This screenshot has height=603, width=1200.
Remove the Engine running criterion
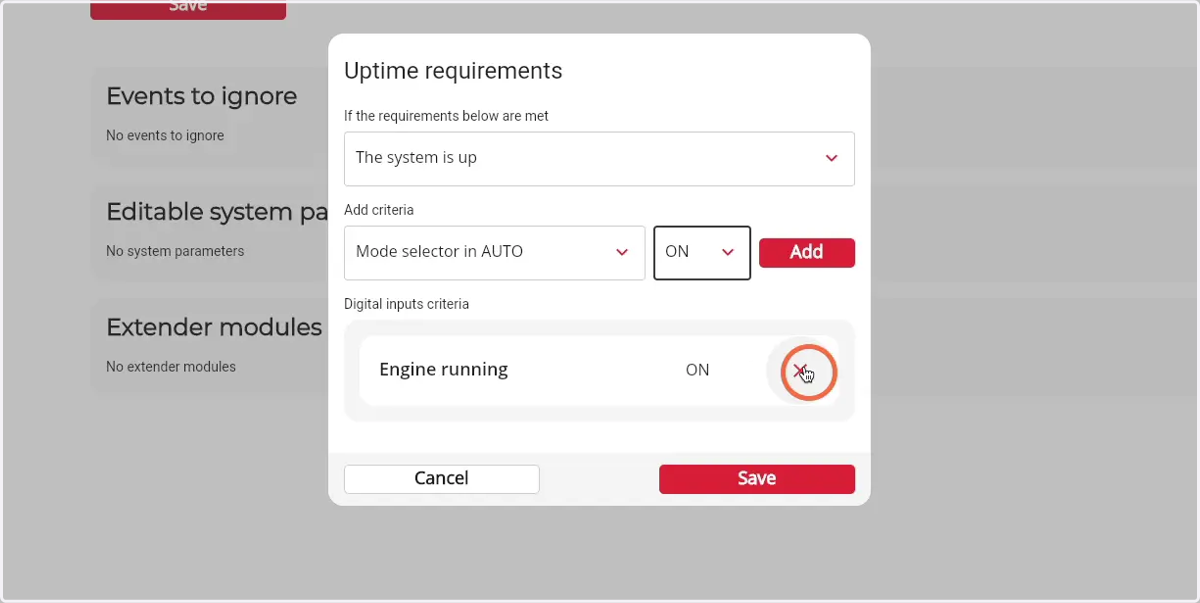(800, 371)
